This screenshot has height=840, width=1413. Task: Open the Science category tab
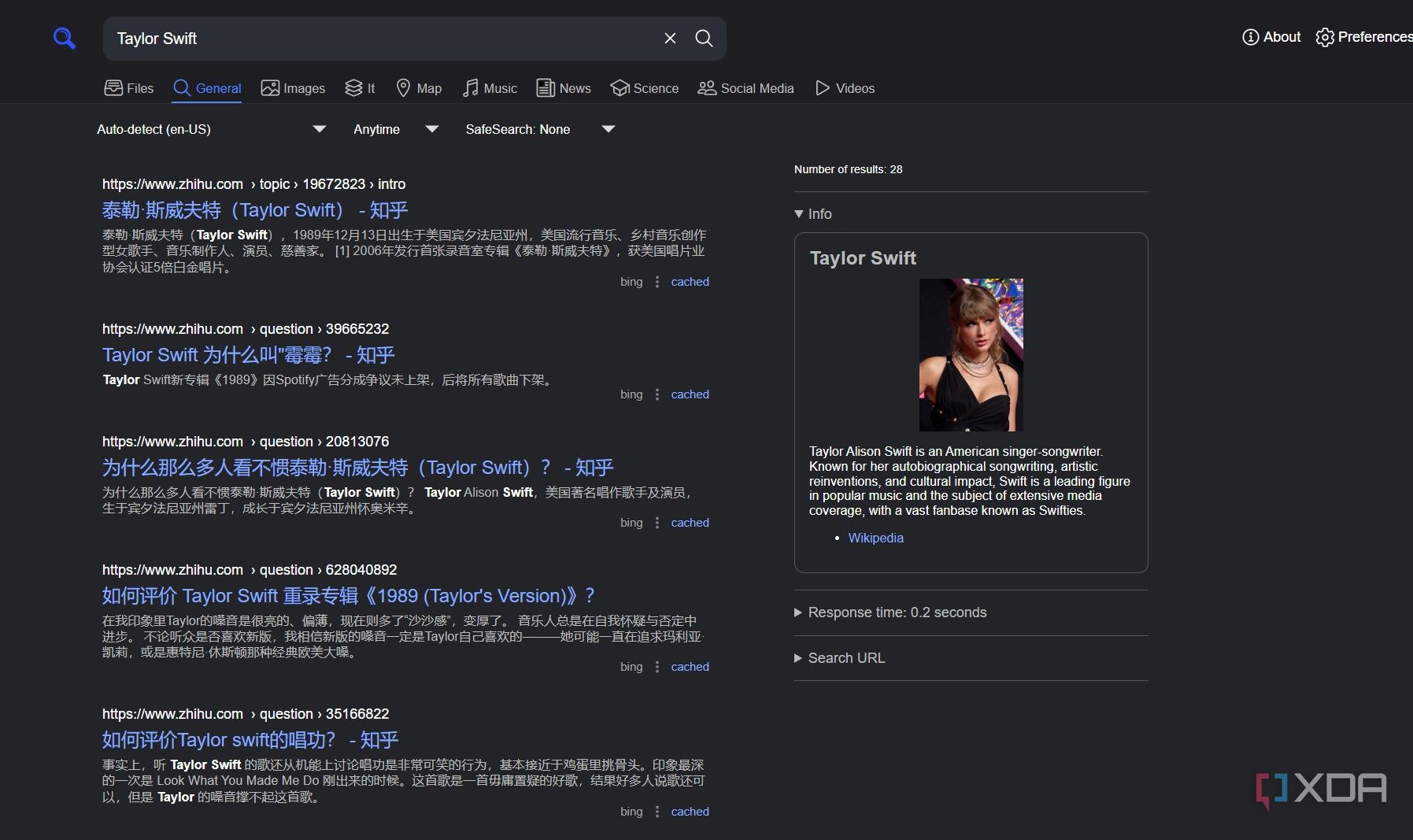pos(645,88)
